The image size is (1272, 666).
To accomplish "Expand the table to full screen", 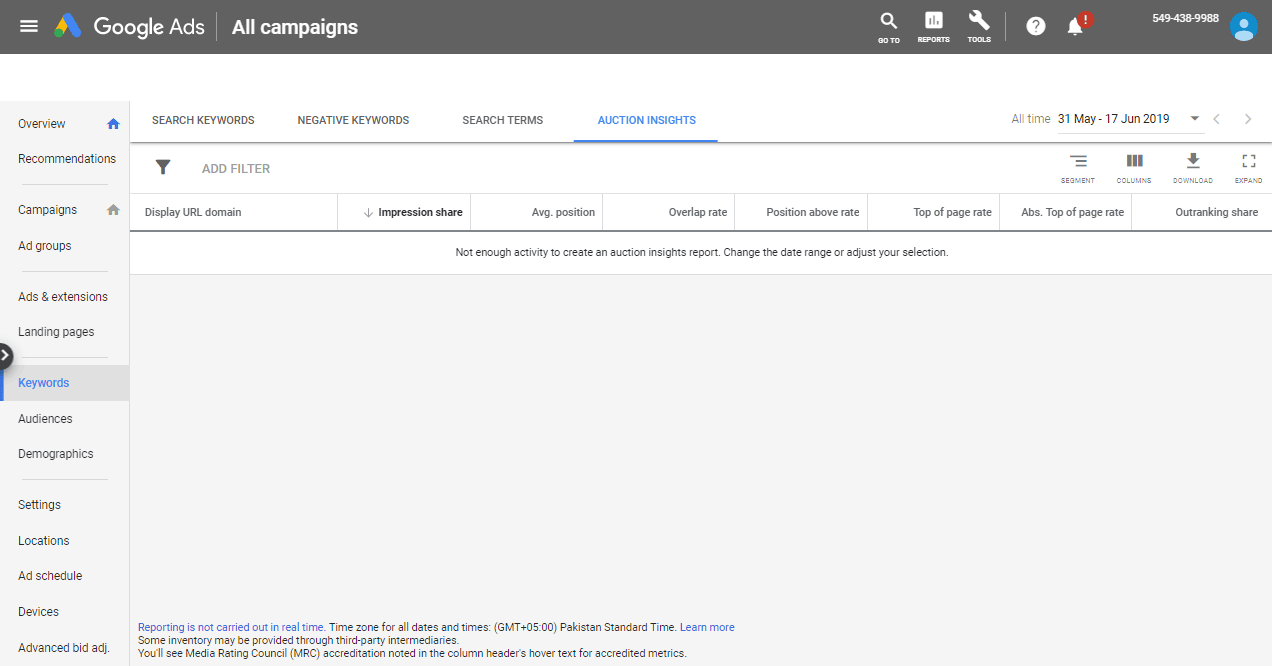I will pos(1248,162).
